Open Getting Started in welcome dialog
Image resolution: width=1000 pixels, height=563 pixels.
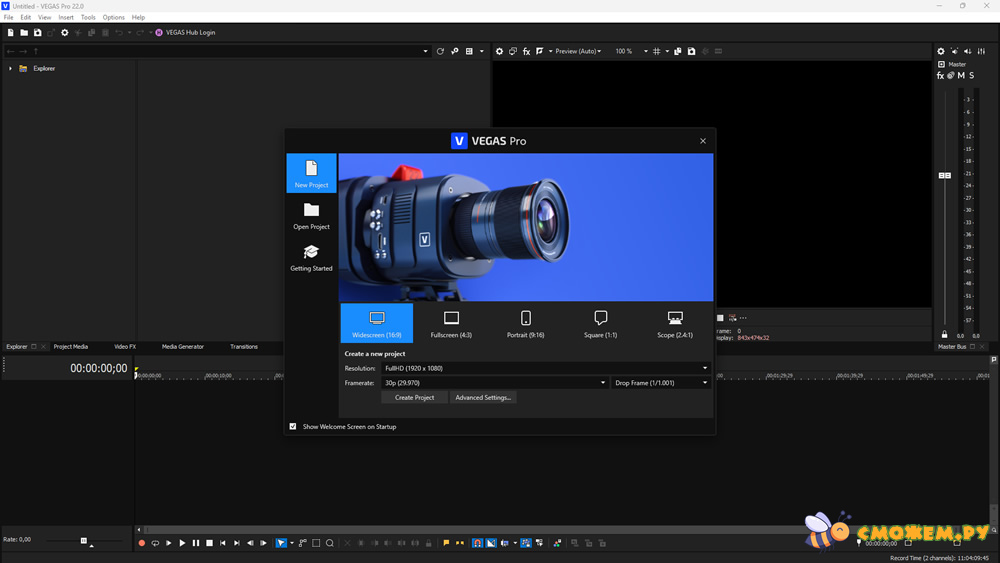[x=311, y=257]
